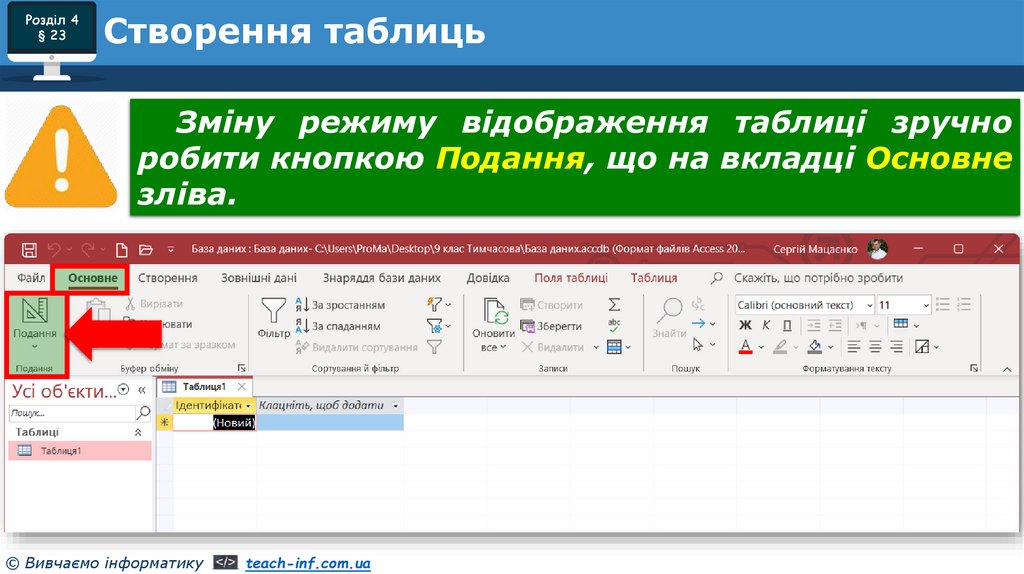Switch to the Створення ribbon tab
The width and height of the screenshot is (1024, 574).
coord(167,278)
